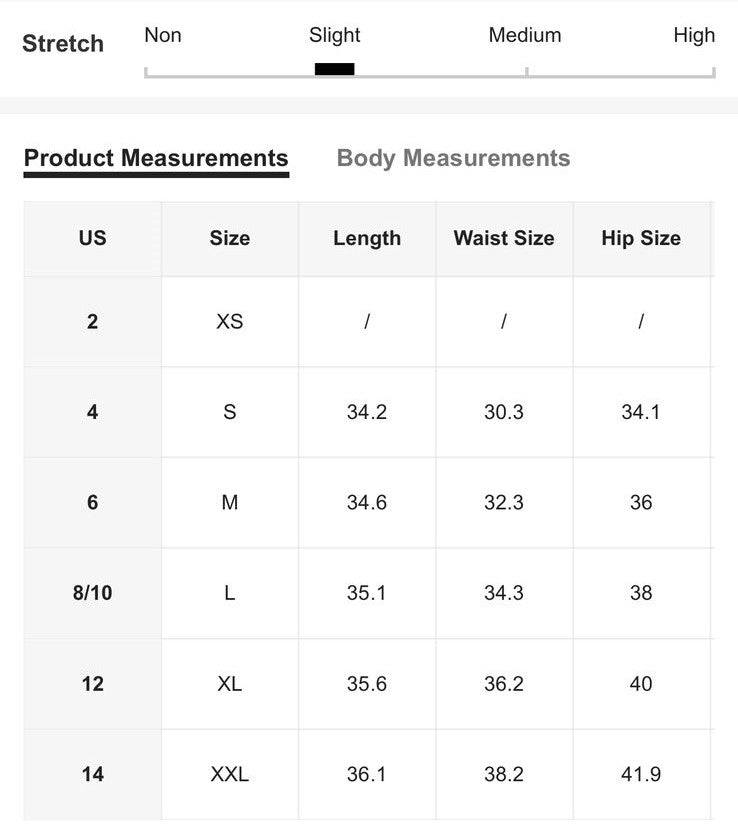Select the Product Measurements tab
738x828 pixels.
tap(156, 158)
